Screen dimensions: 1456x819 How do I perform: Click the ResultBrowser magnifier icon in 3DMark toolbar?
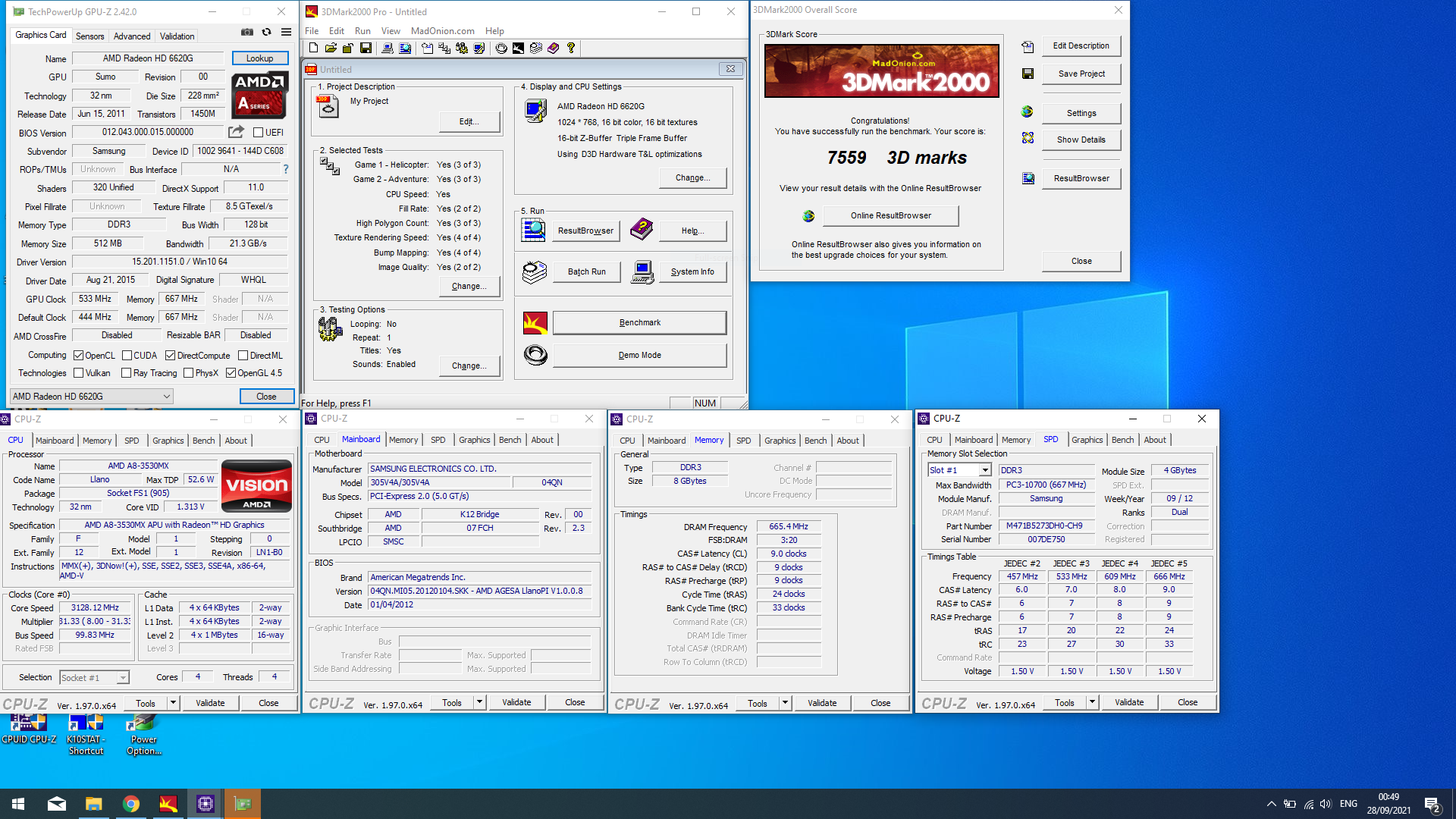pyautogui.click(x=405, y=49)
